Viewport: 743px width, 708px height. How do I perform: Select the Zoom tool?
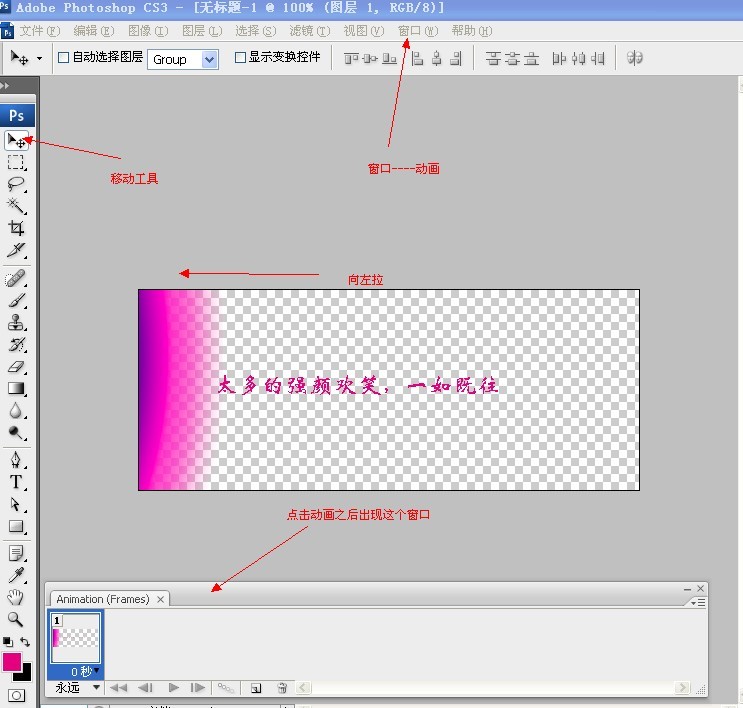coord(16,619)
